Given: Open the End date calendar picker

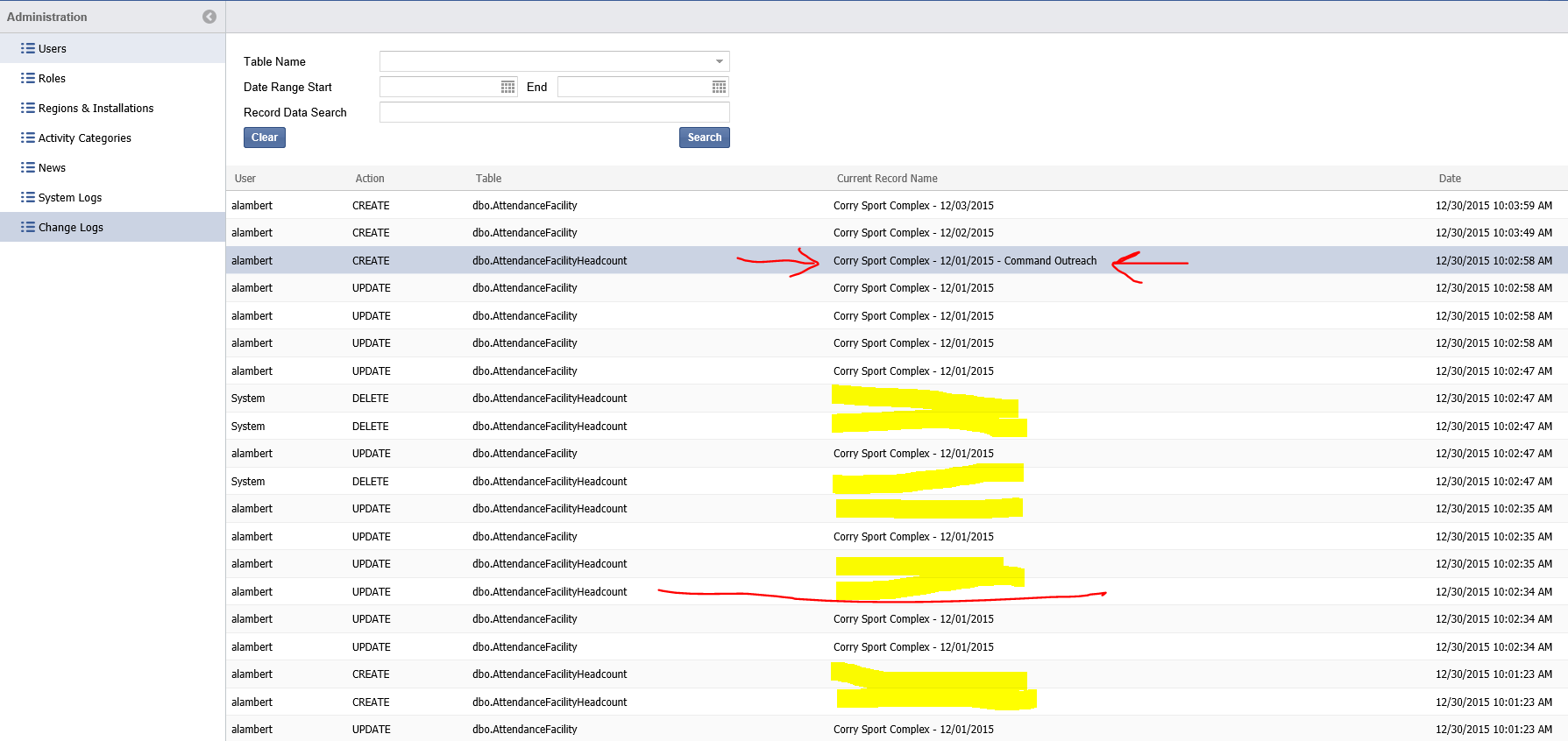Looking at the screenshot, I should [719, 87].
